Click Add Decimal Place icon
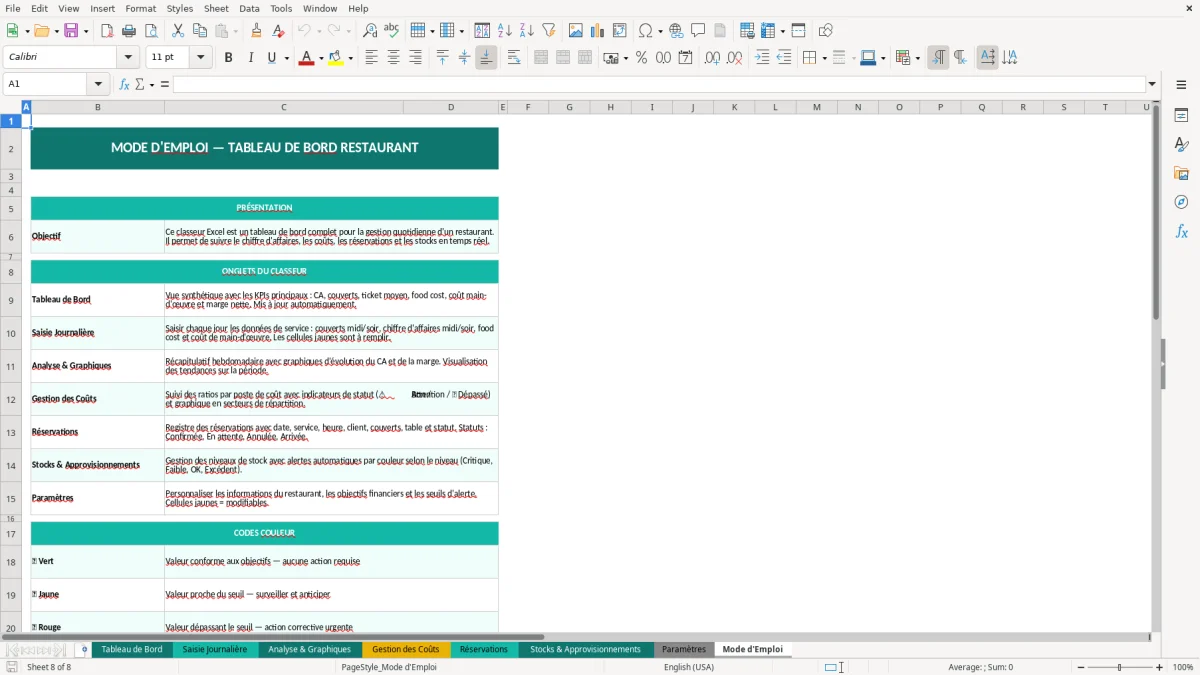 coord(712,58)
